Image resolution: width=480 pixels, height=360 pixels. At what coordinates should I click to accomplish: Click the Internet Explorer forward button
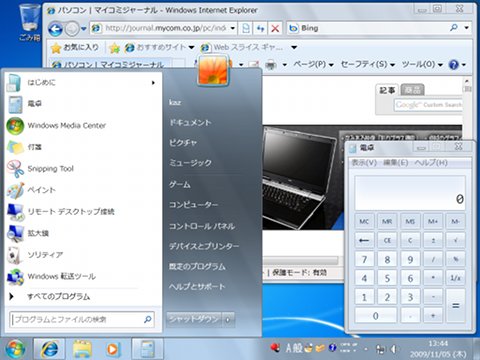pos(72,29)
